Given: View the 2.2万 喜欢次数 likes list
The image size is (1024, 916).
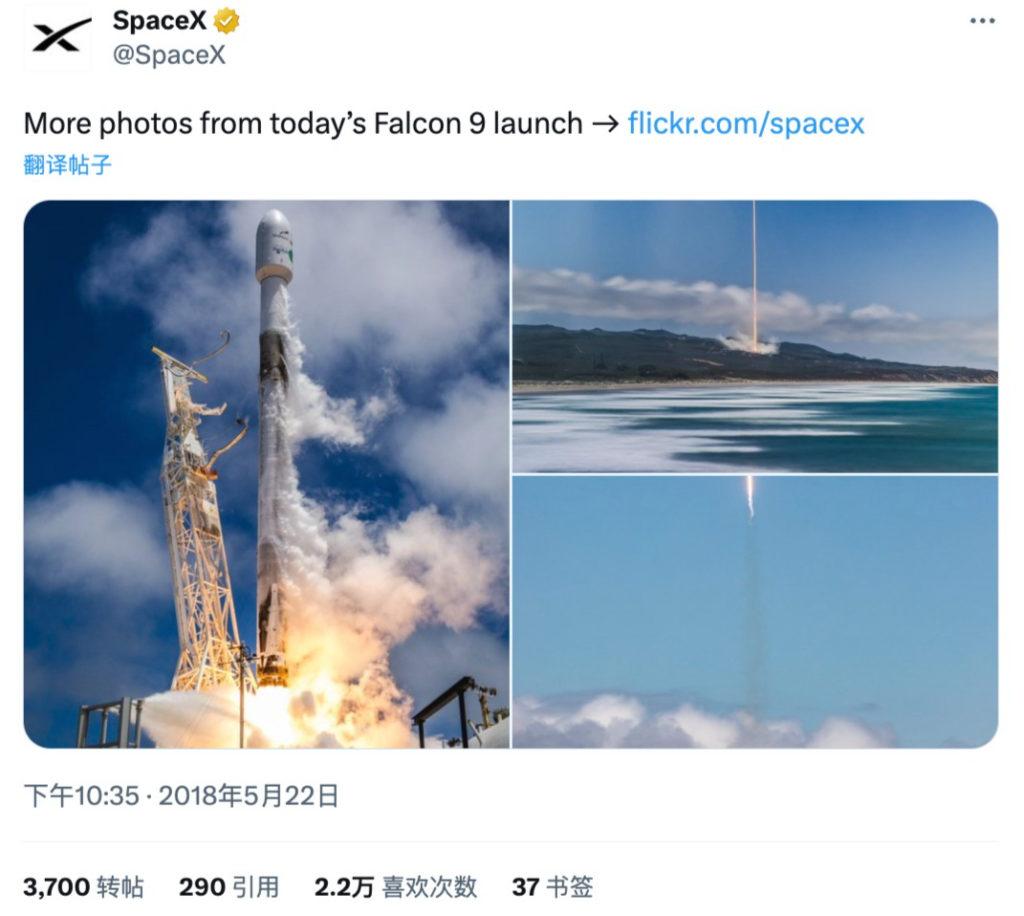Looking at the screenshot, I should point(395,886).
